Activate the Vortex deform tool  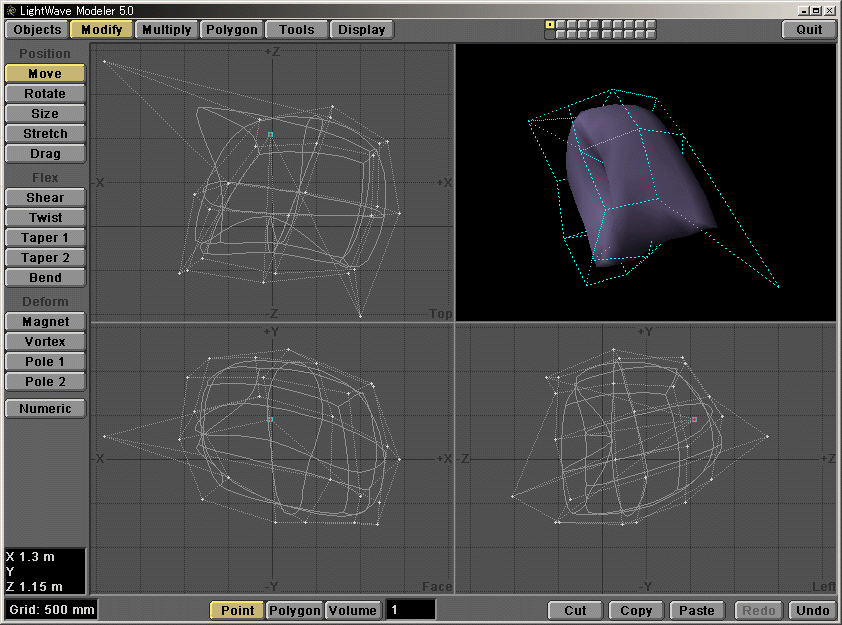tap(44, 341)
